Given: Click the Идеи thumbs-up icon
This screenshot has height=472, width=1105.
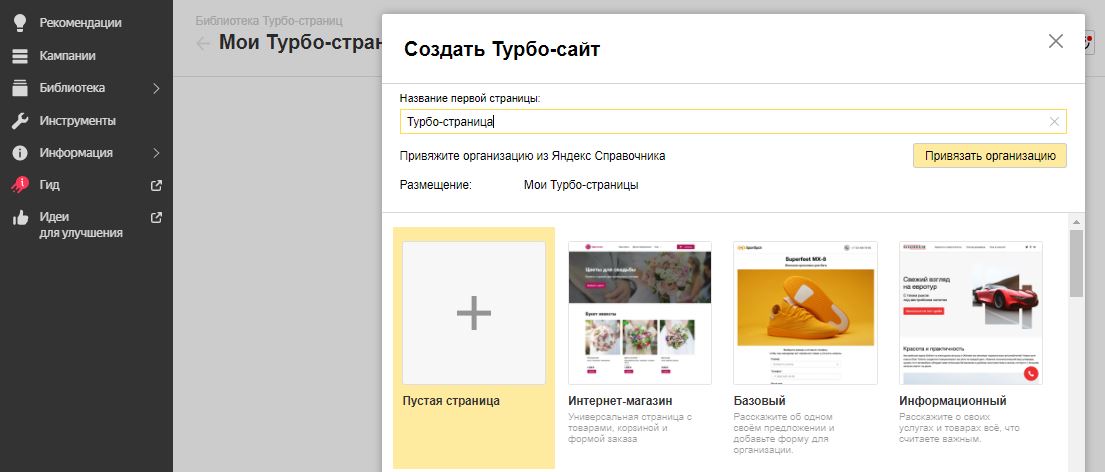Looking at the screenshot, I should click(19, 218).
